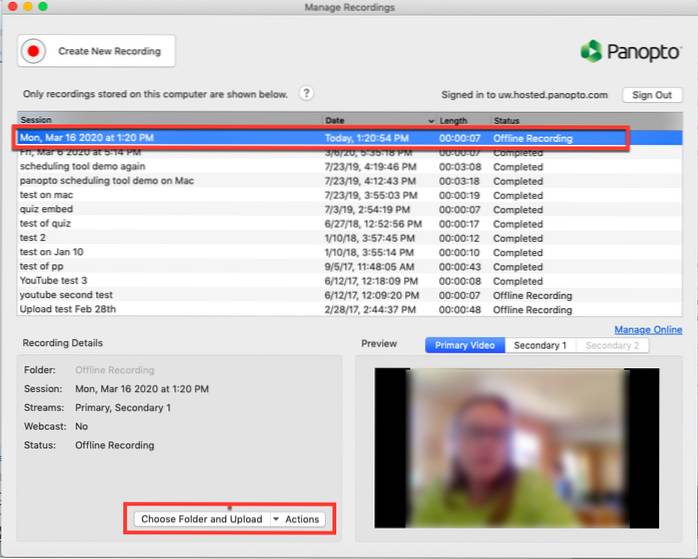The width and height of the screenshot is (698, 559).
Task: Click Choose Folder and Upload button
Action: pyautogui.click(x=202, y=519)
